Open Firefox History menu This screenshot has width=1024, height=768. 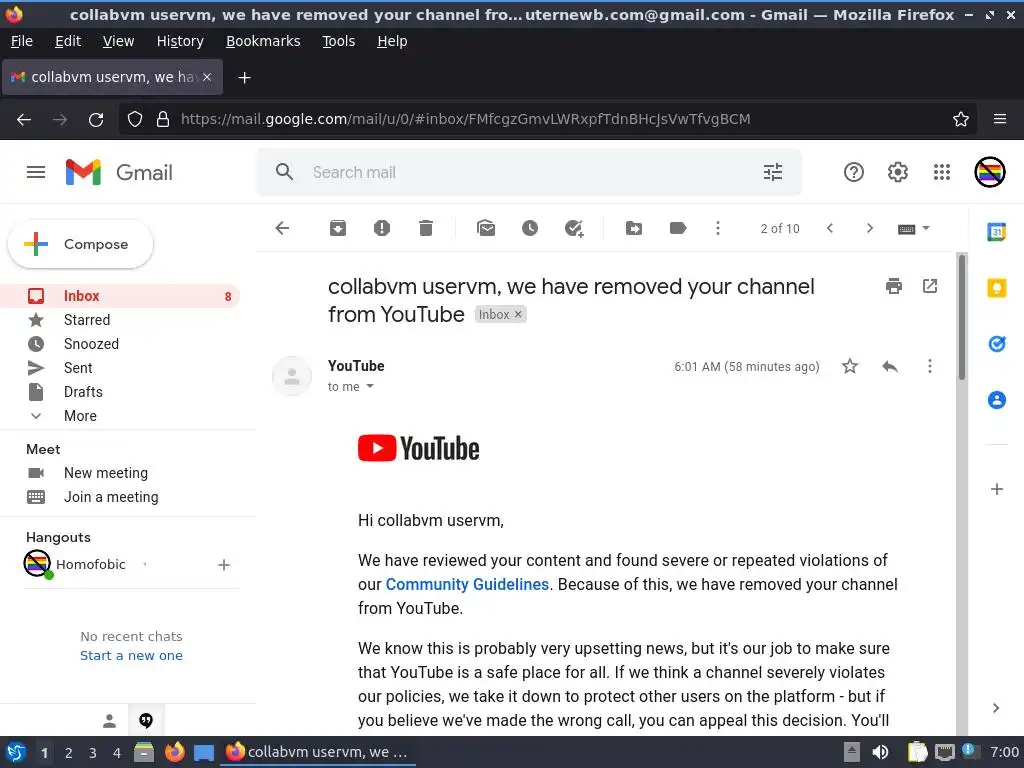[x=180, y=41]
